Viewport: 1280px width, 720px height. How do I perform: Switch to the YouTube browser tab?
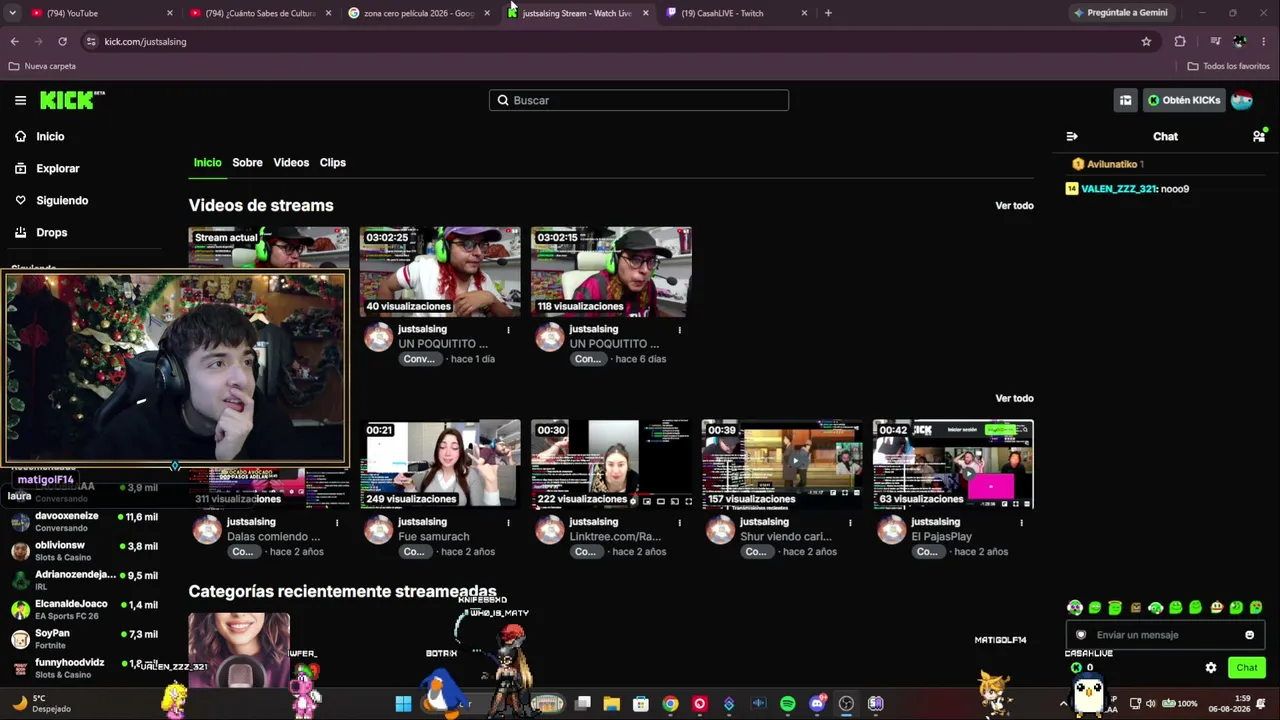click(100, 13)
